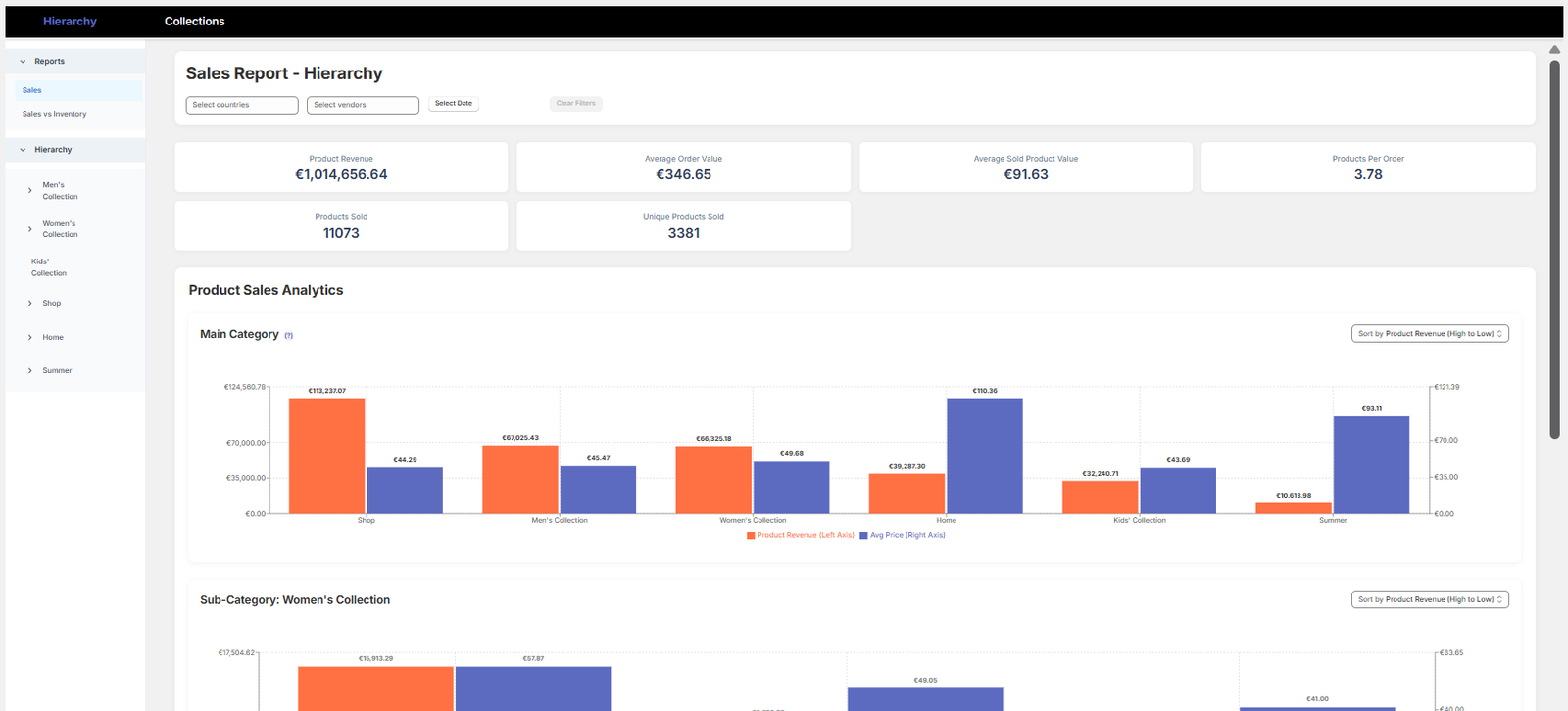The height and width of the screenshot is (711, 1568).
Task: Switch to the Hierarchy top tab
Action: pyautogui.click(x=70, y=22)
